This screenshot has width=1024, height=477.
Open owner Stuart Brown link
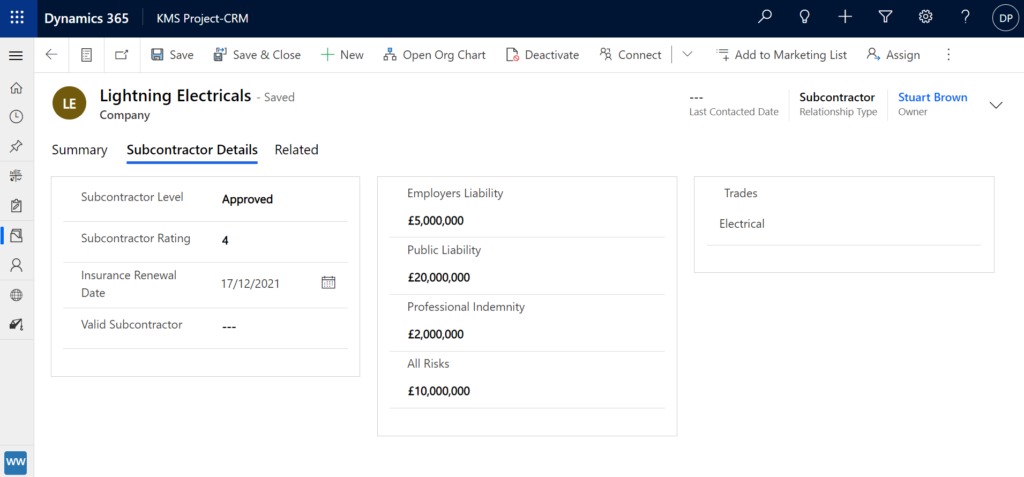(x=933, y=97)
